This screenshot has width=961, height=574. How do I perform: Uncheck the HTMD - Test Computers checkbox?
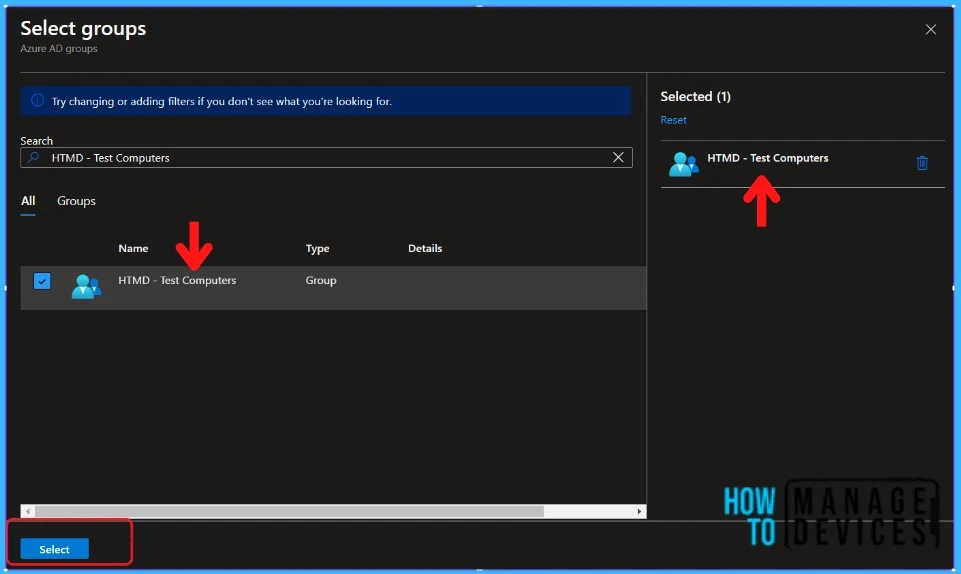[x=42, y=281]
